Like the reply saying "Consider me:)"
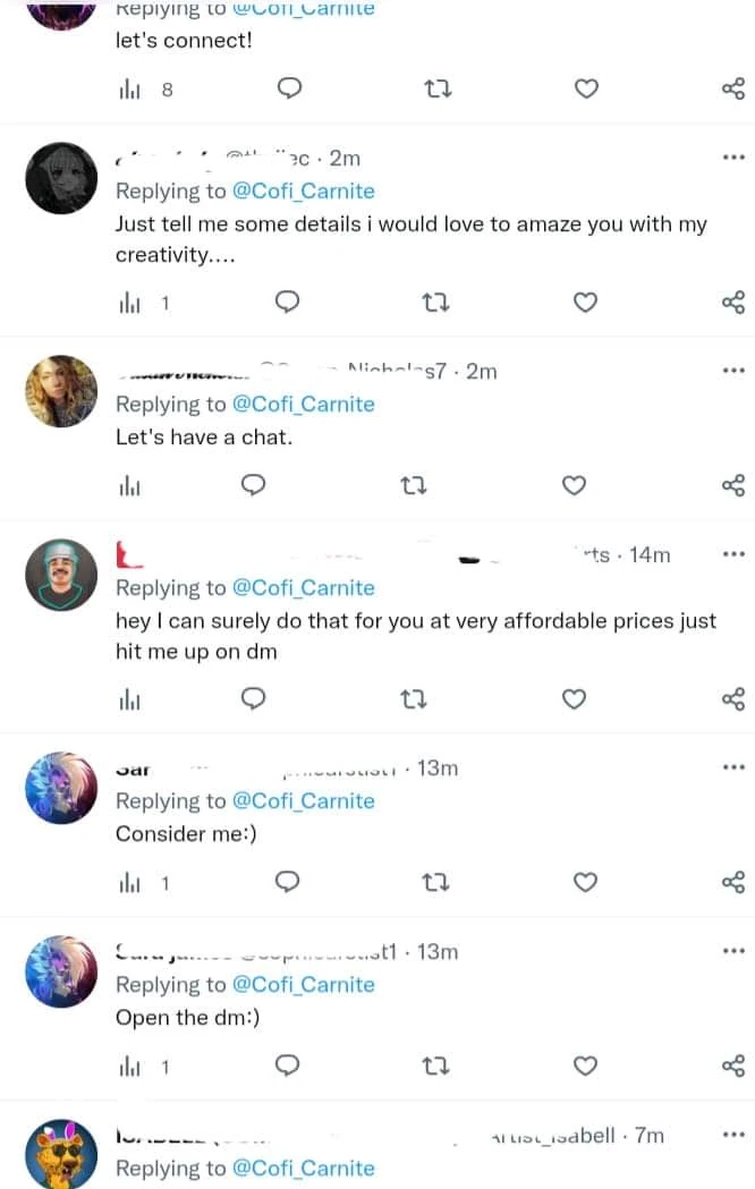The image size is (755, 1189). pyautogui.click(x=585, y=882)
